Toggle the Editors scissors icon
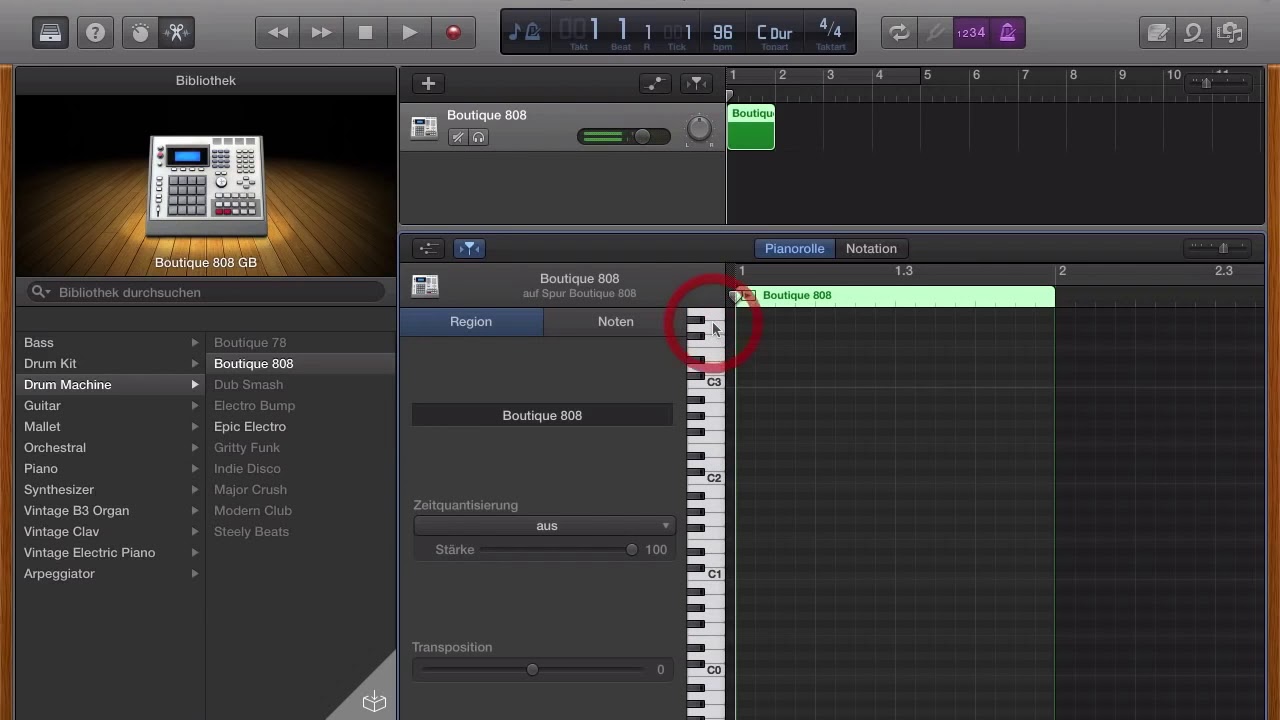Screen dimensions: 1280x720 point(177,33)
